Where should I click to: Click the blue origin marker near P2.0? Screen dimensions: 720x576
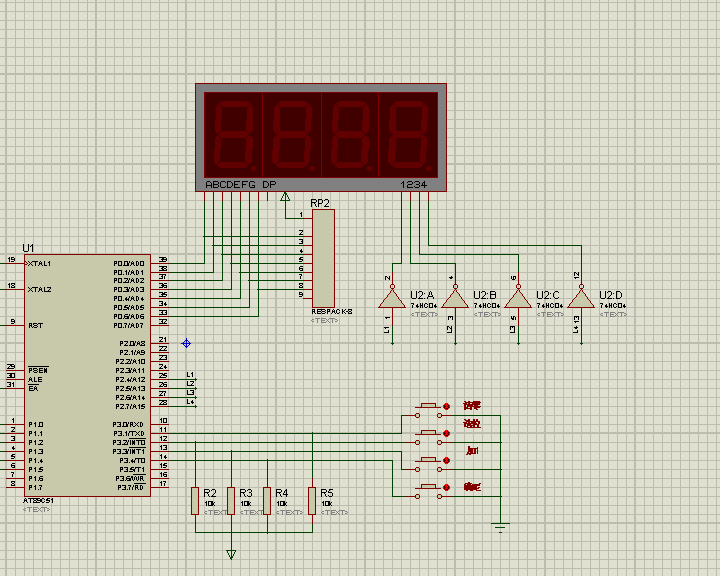point(186,343)
